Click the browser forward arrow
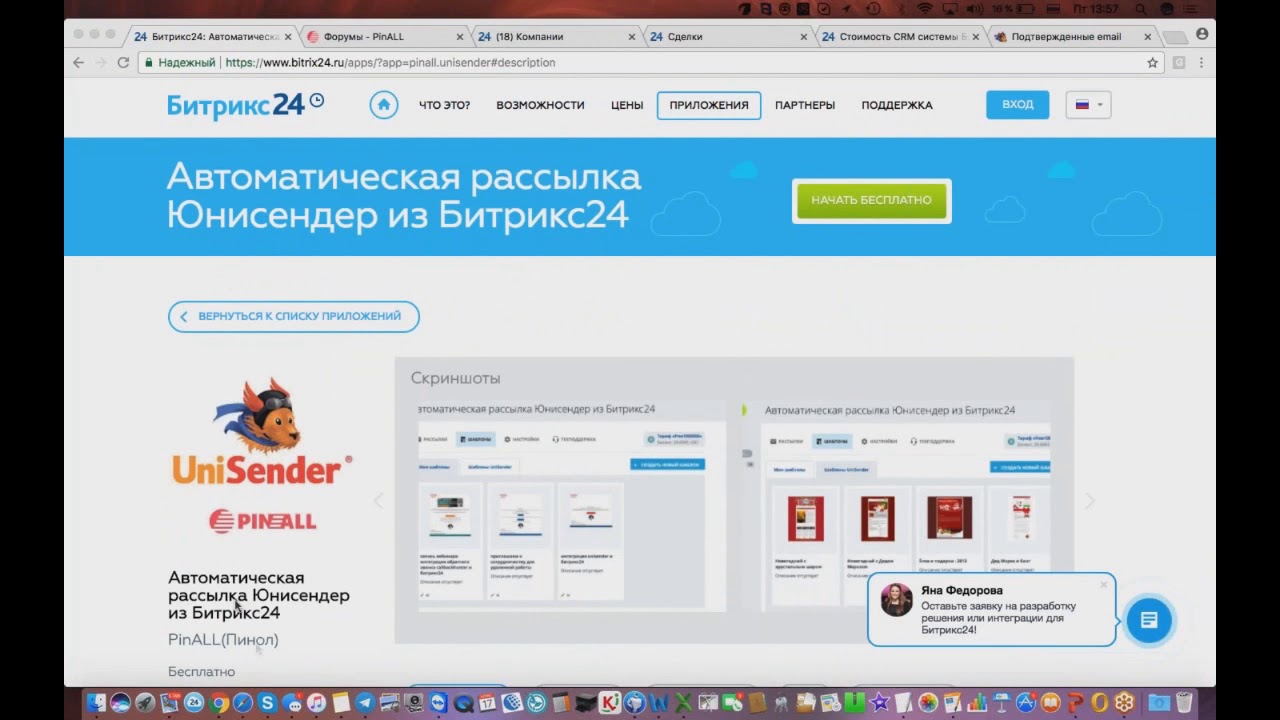The height and width of the screenshot is (720, 1280). click(x=101, y=62)
